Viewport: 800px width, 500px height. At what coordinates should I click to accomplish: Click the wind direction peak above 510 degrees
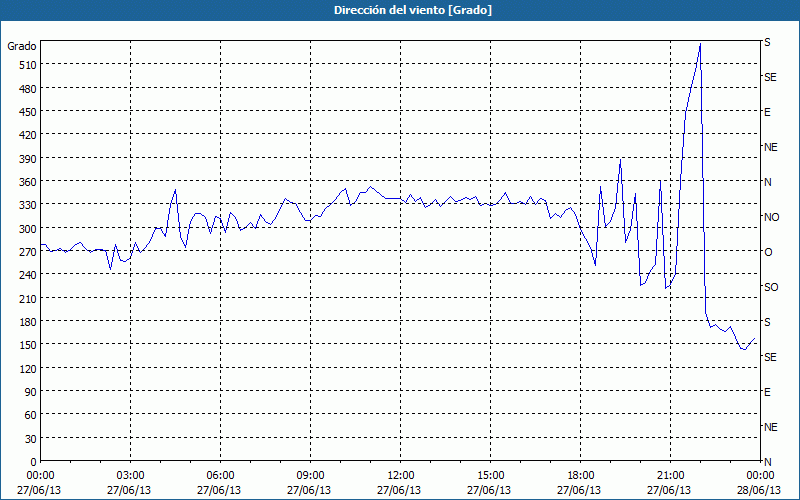700,44
